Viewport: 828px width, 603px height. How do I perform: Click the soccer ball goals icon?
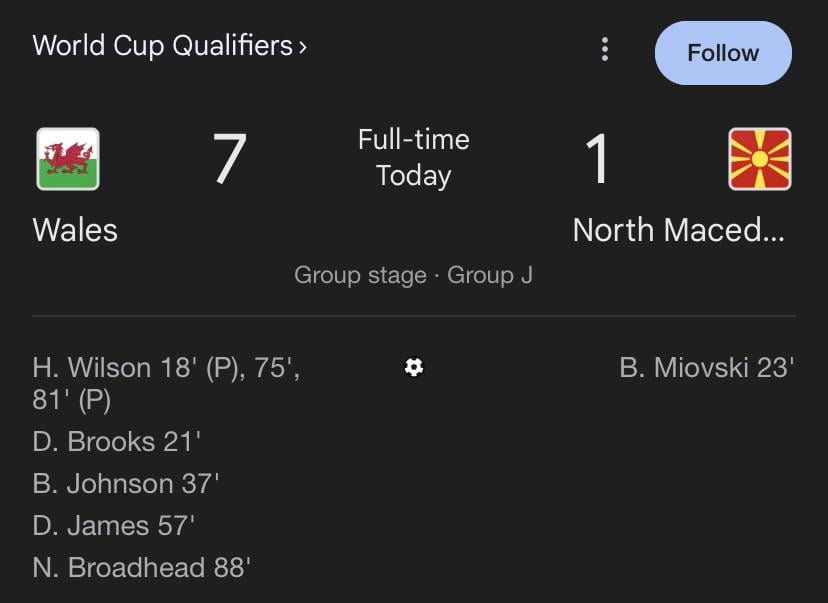tap(414, 367)
